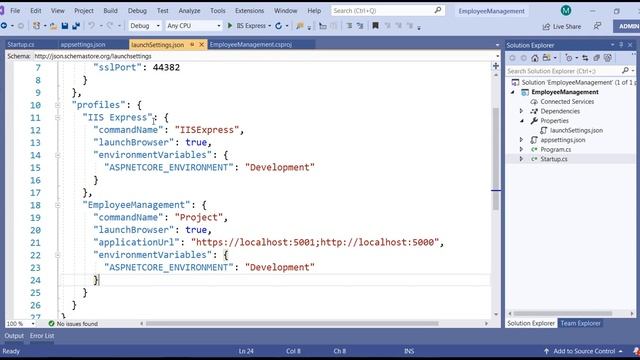The image size is (640, 360).
Task: Click the No issues found indicator
Action: (73, 324)
